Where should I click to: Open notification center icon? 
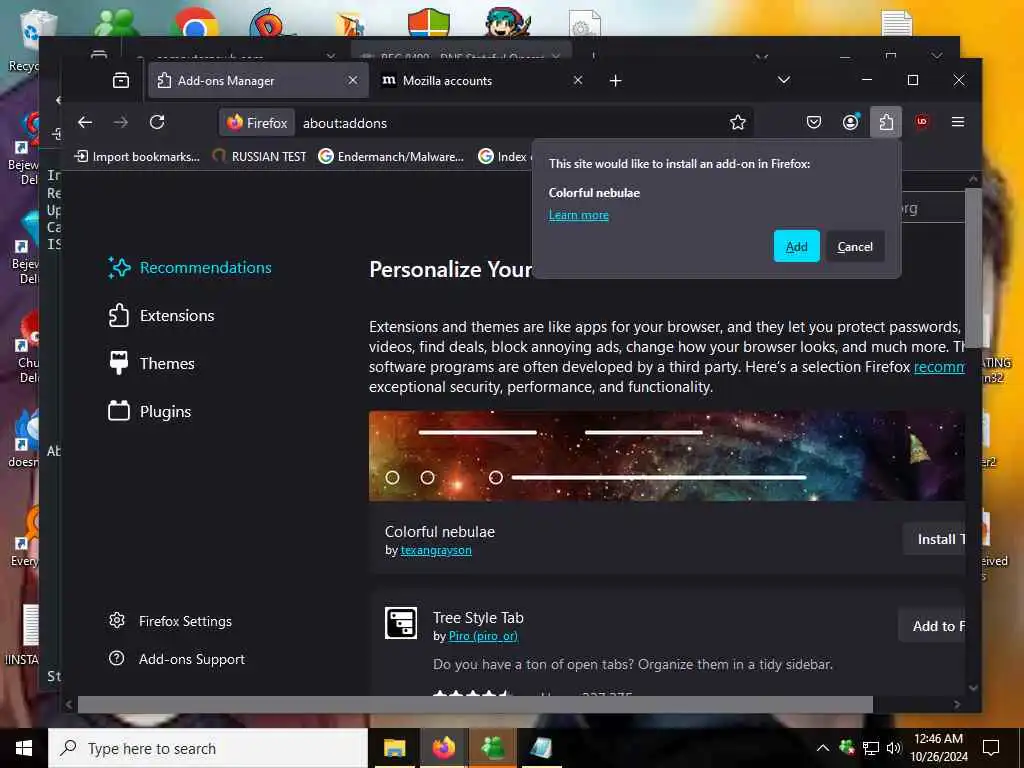tap(991, 748)
